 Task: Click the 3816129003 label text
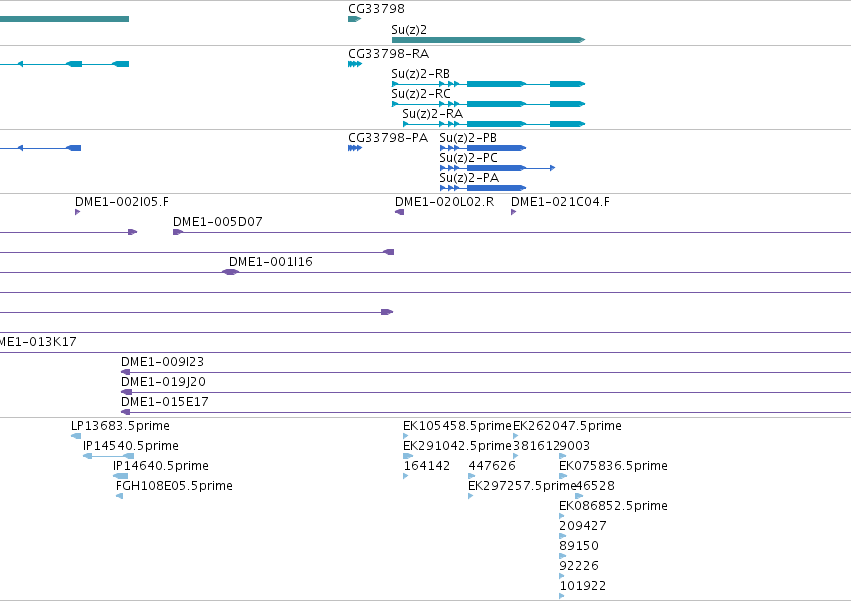[x=551, y=446]
